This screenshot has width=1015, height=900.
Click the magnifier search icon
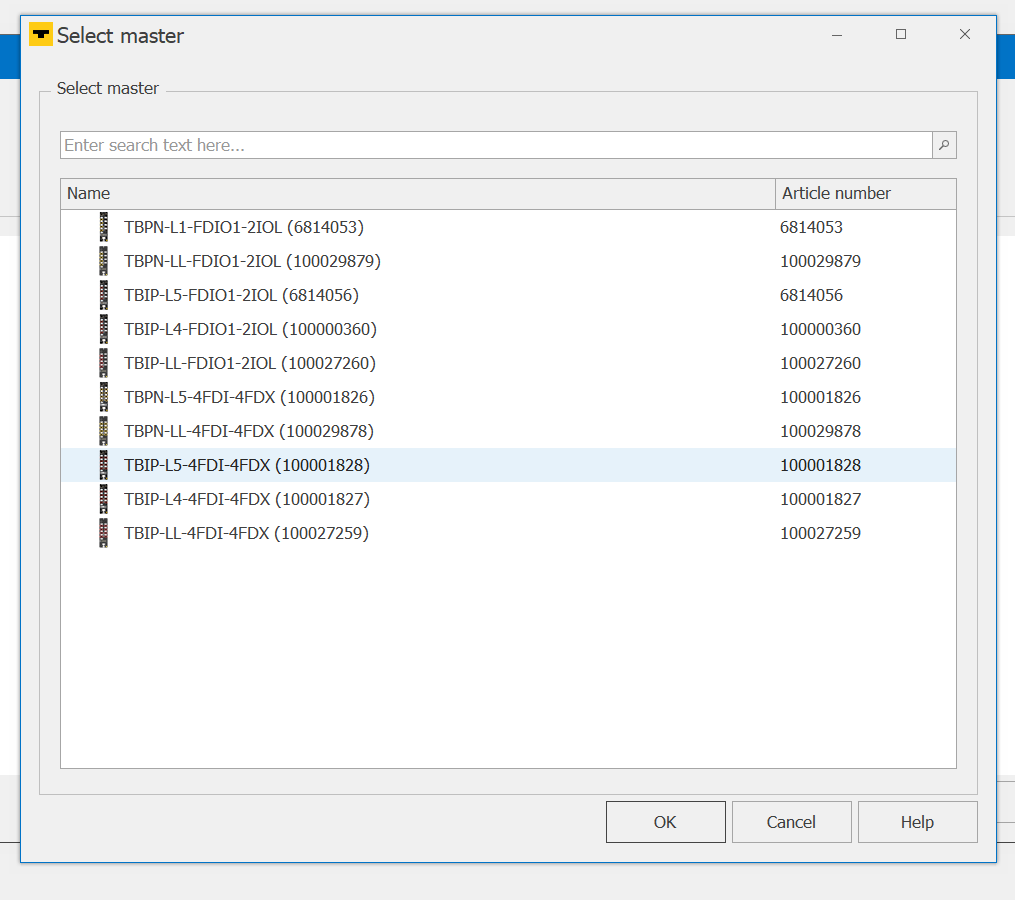(944, 145)
